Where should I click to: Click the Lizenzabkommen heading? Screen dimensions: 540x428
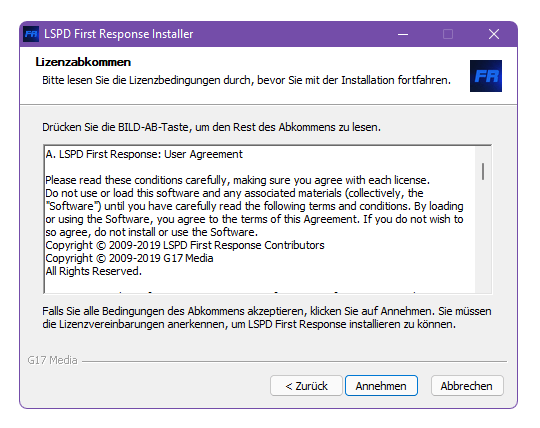(x=83, y=62)
